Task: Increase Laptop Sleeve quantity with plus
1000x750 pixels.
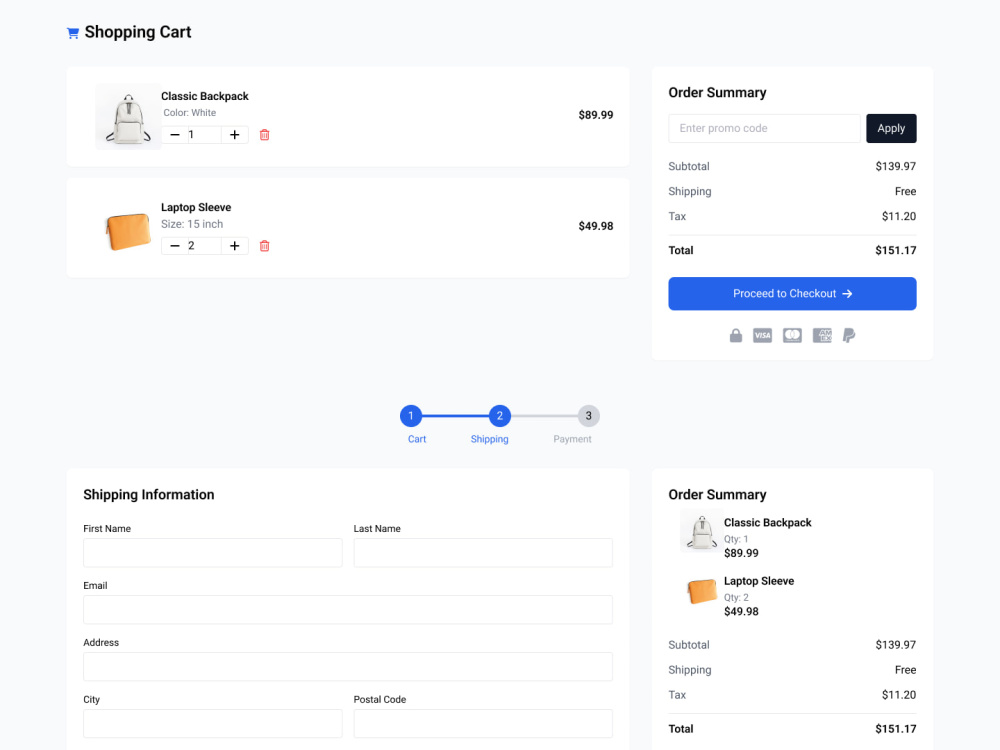Action: (235, 246)
